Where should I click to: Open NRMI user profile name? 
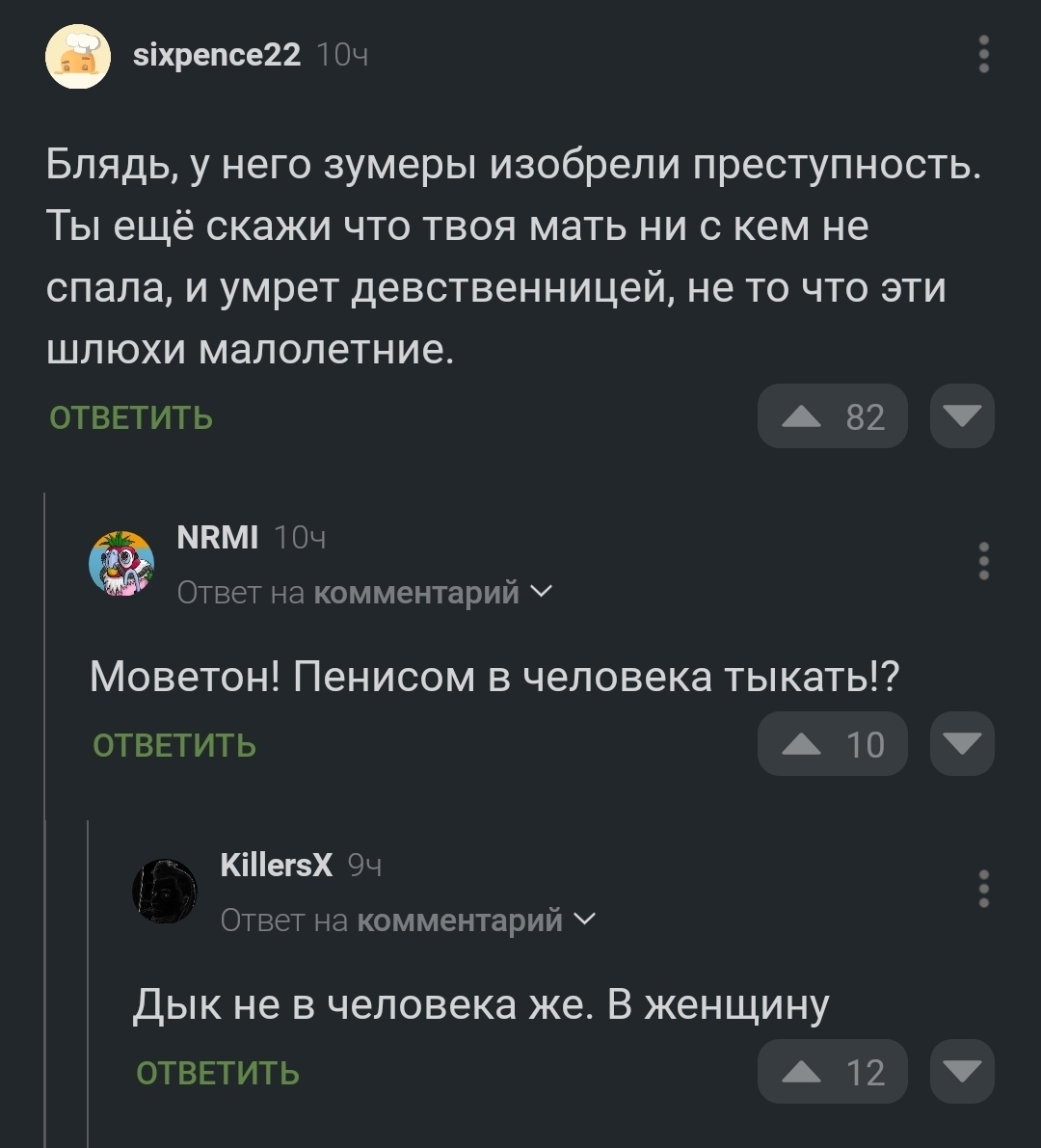[x=218, y=537]
